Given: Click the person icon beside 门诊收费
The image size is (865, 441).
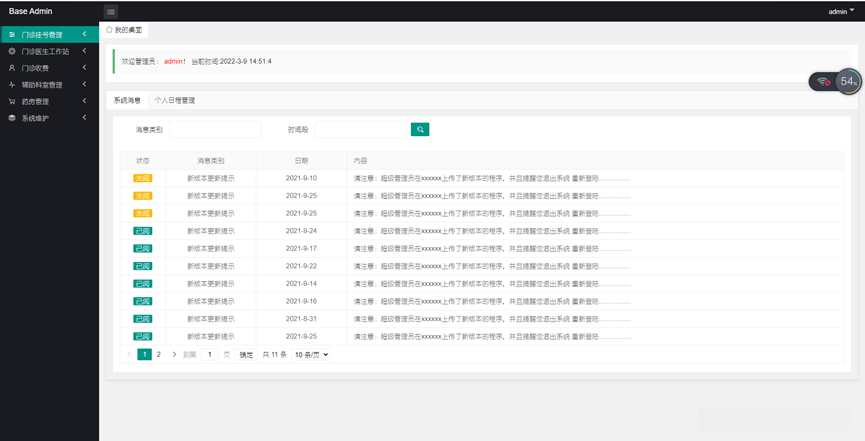Looking at the screenshot, I should (x=12, y=68).
